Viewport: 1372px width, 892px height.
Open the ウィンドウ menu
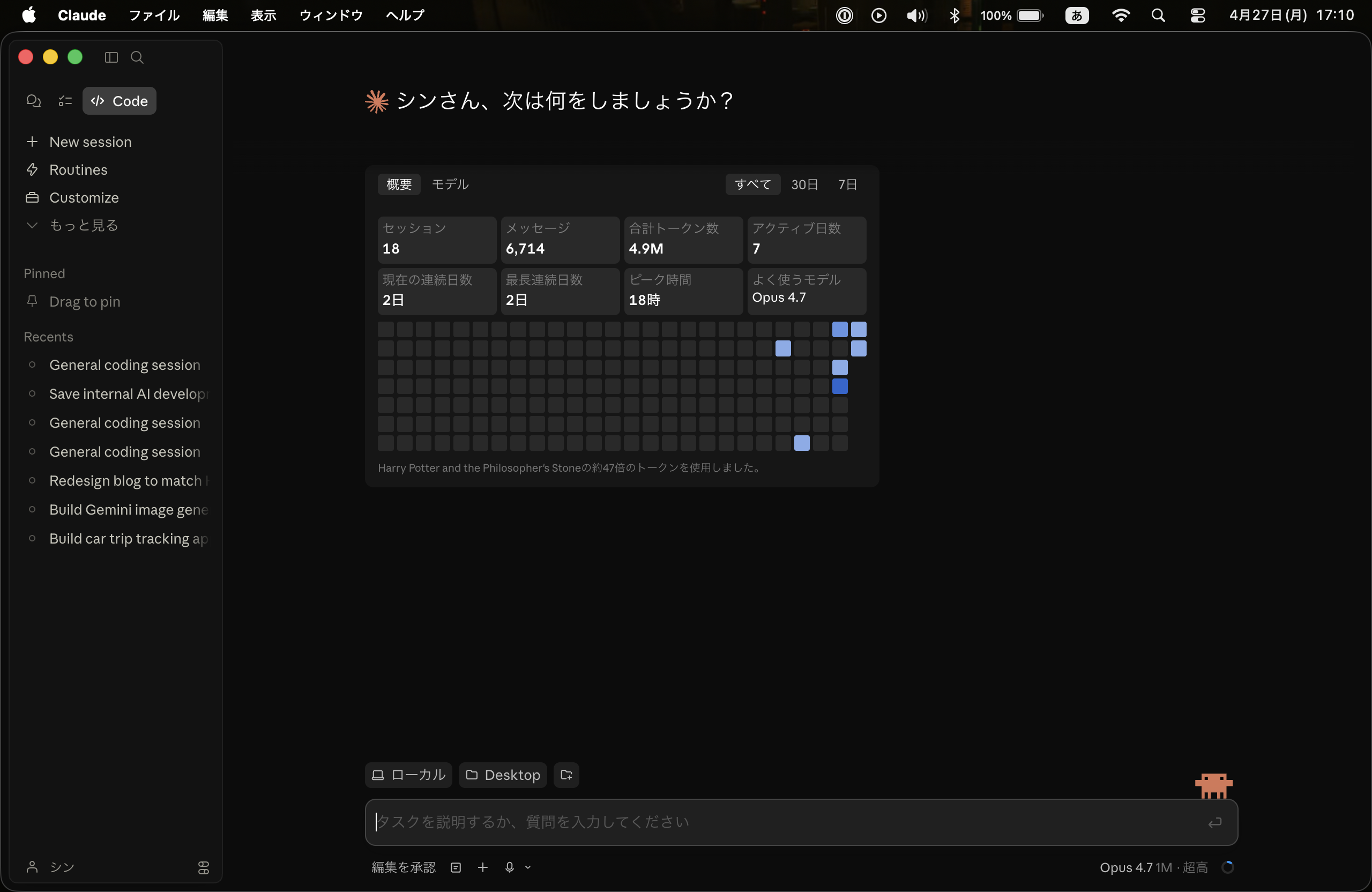tap(331, 15)
